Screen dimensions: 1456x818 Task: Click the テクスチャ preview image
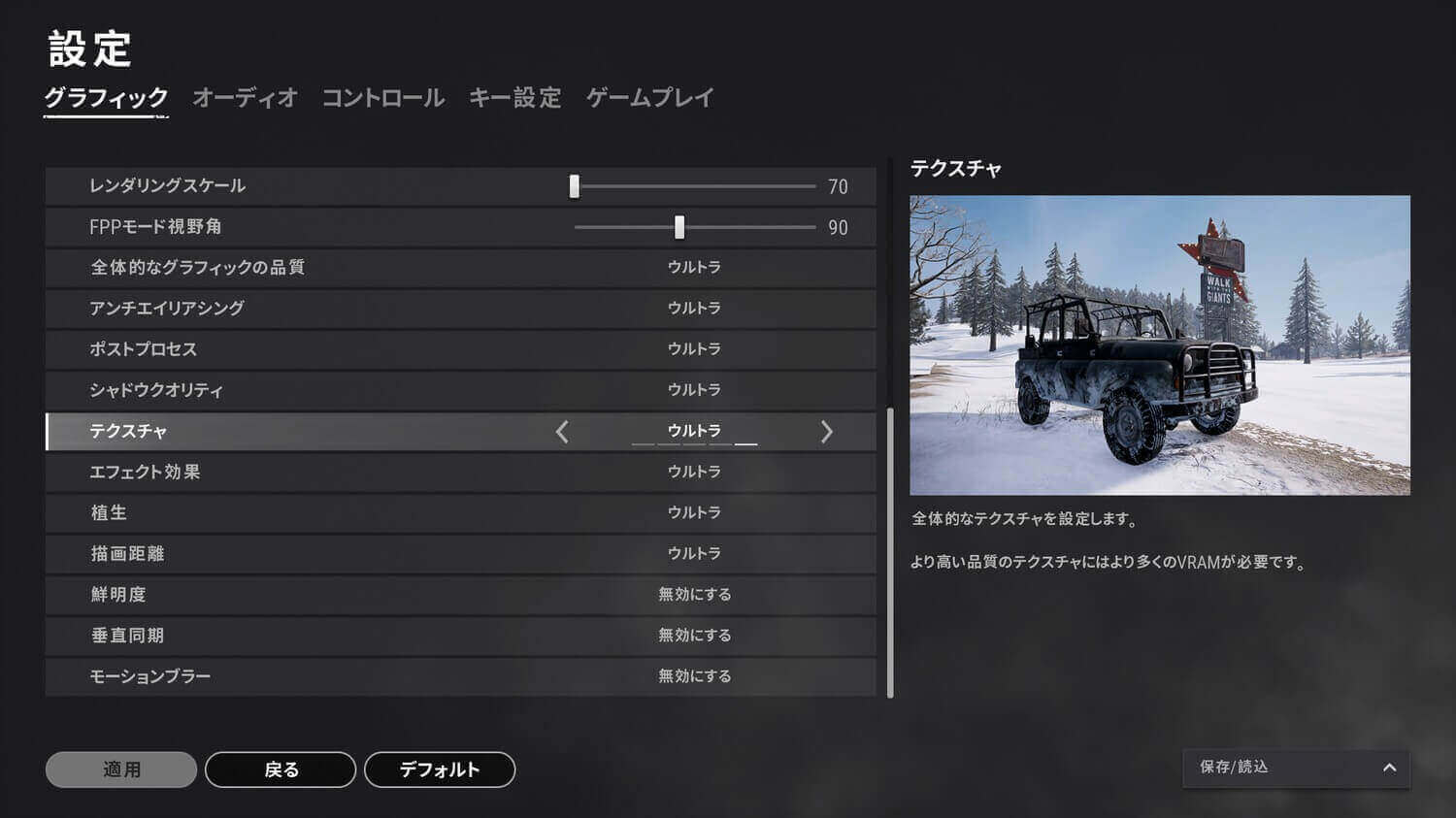click(x=1159, y=345)
